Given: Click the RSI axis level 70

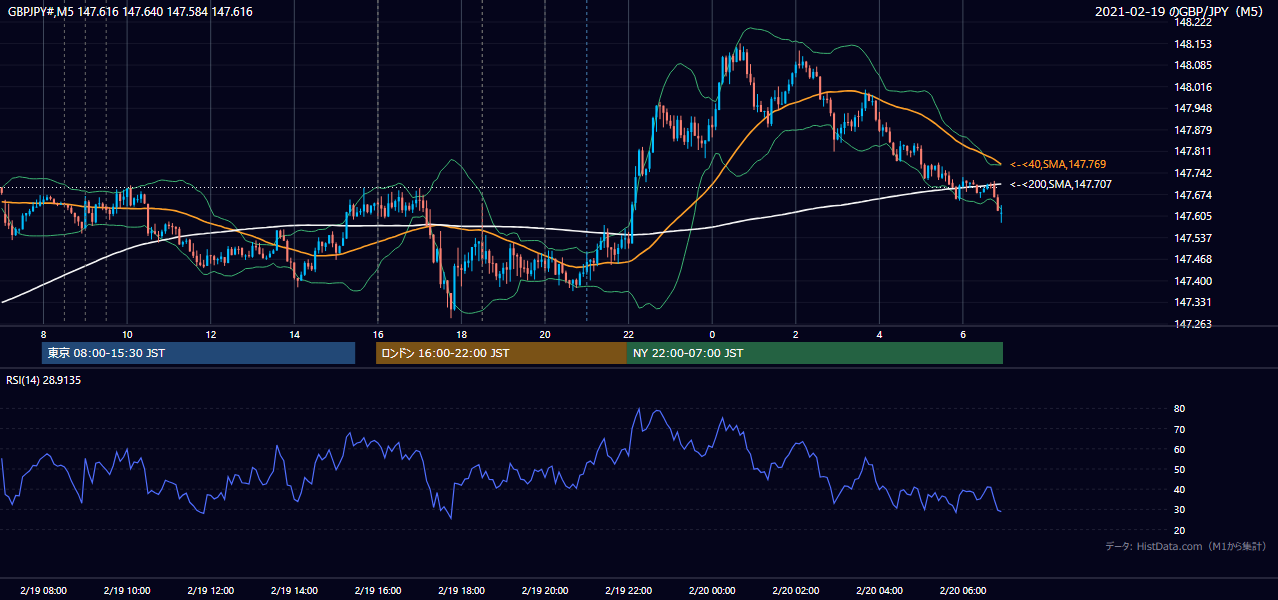Looking at the screenshot, I should point(1179,429).
